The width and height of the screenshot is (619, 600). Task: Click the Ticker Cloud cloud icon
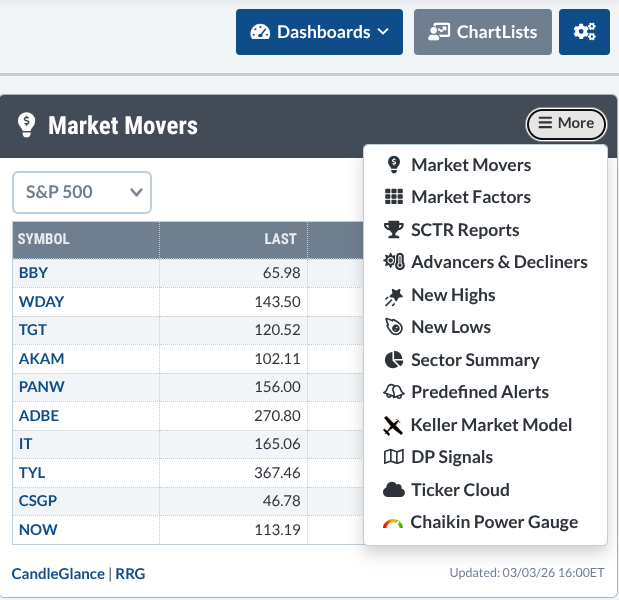(x=394, y=490)
